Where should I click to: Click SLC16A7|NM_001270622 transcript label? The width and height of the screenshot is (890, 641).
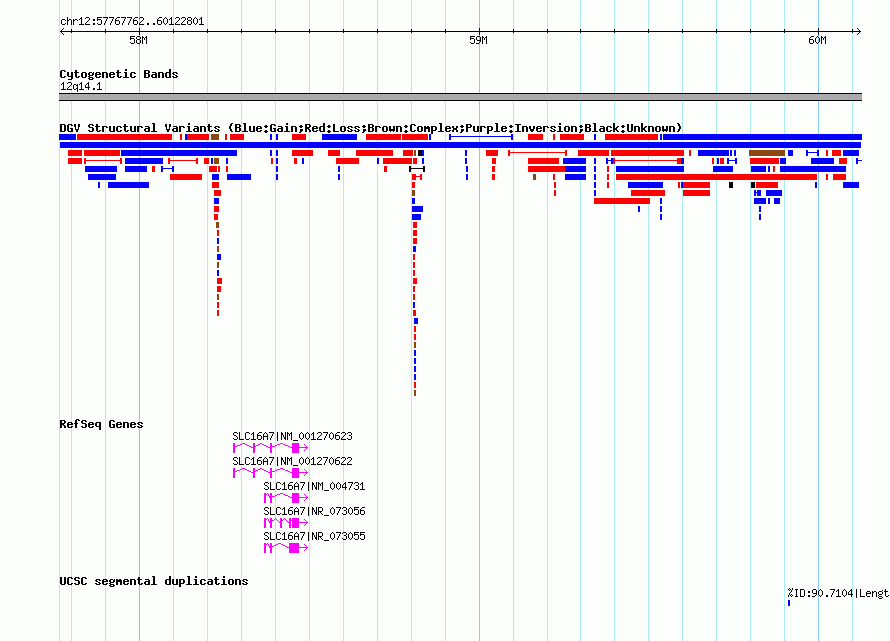[x=292, y=461]
